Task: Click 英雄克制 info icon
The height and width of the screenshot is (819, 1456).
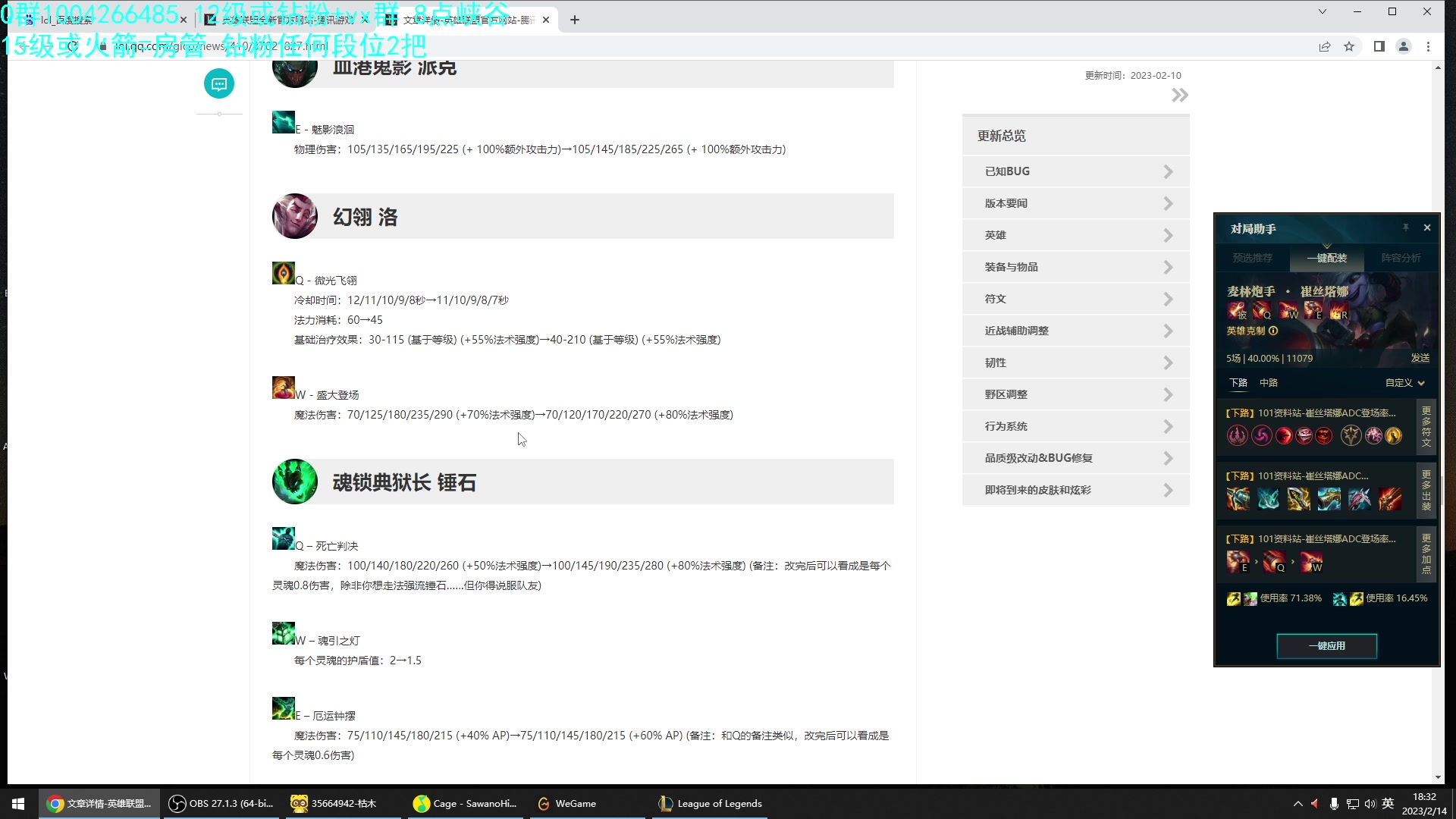Action: [x=1273, y=331]
